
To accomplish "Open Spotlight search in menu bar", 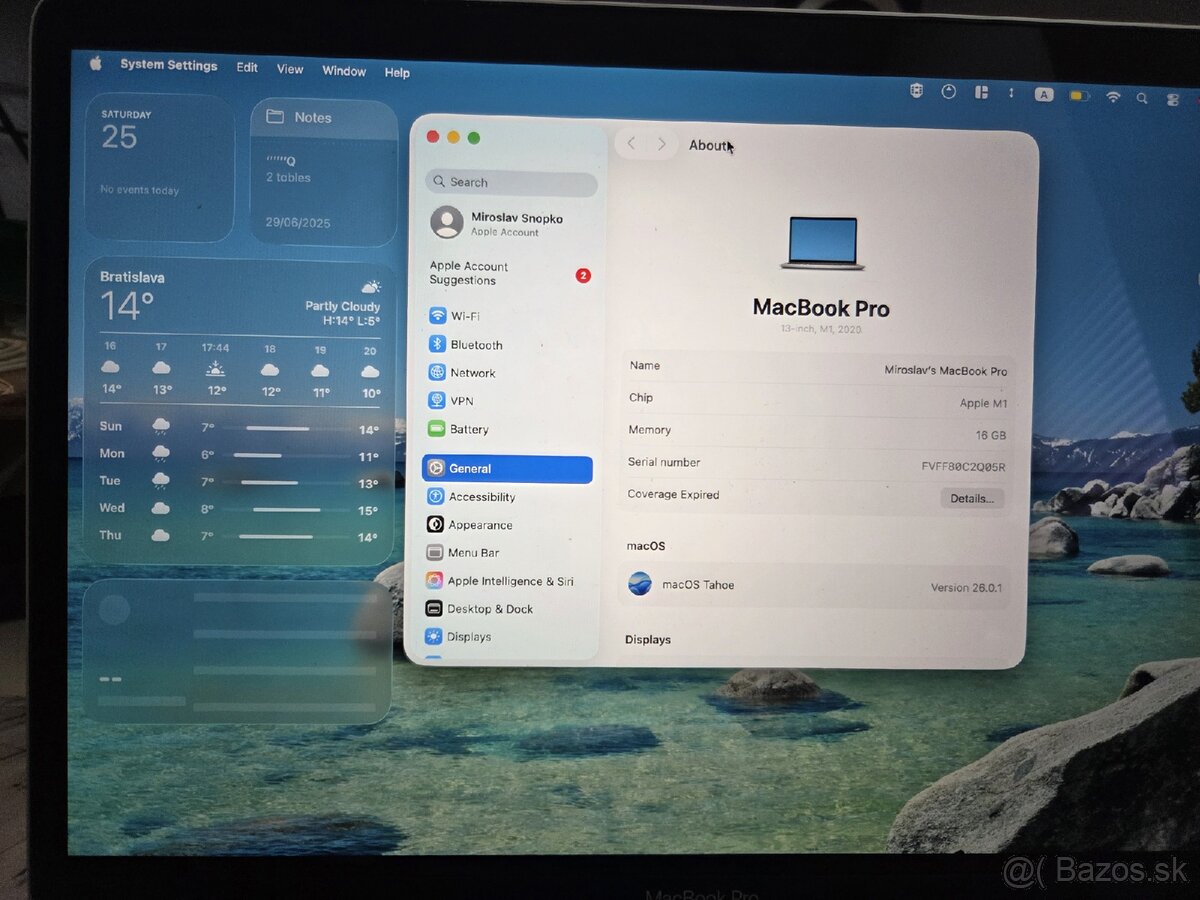I will click(x=1142, y=98).
